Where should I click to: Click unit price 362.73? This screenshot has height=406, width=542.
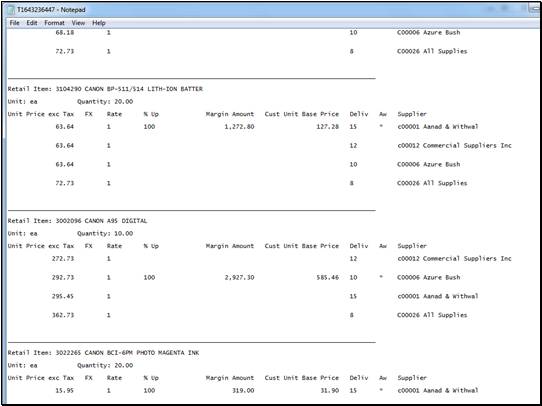coord(63,315)
